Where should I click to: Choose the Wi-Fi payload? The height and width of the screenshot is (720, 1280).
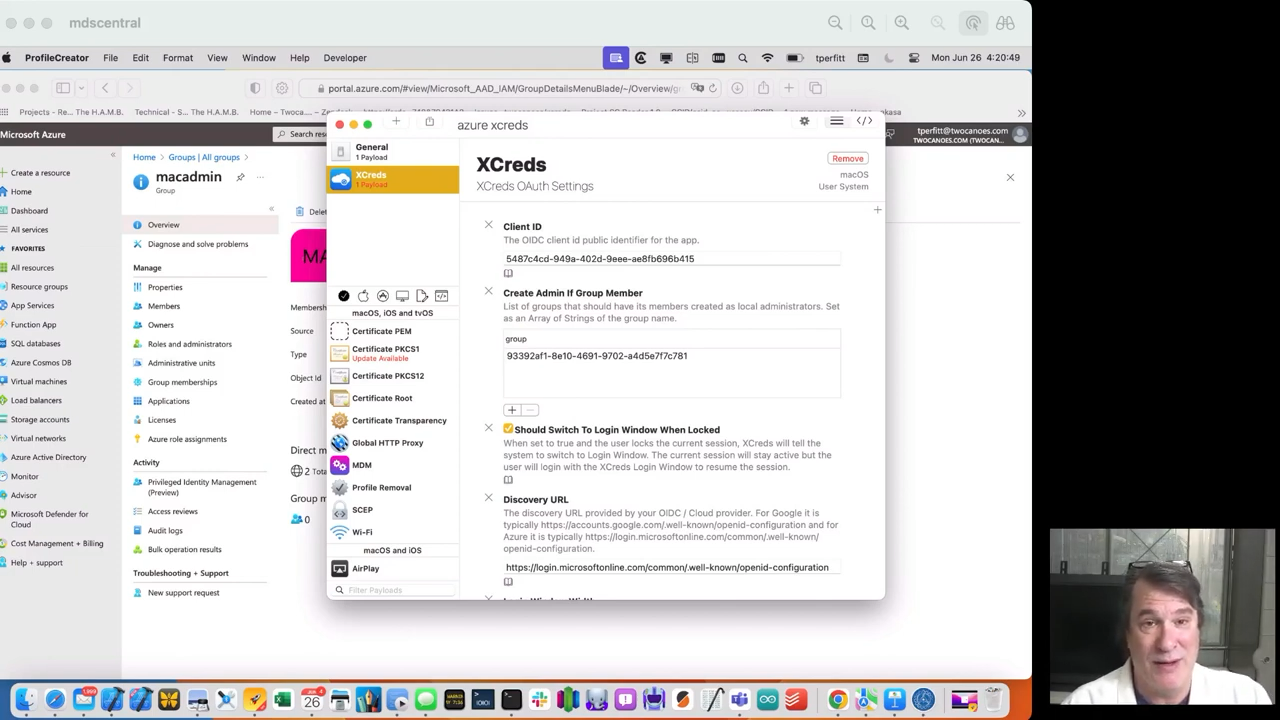(362, 531)
